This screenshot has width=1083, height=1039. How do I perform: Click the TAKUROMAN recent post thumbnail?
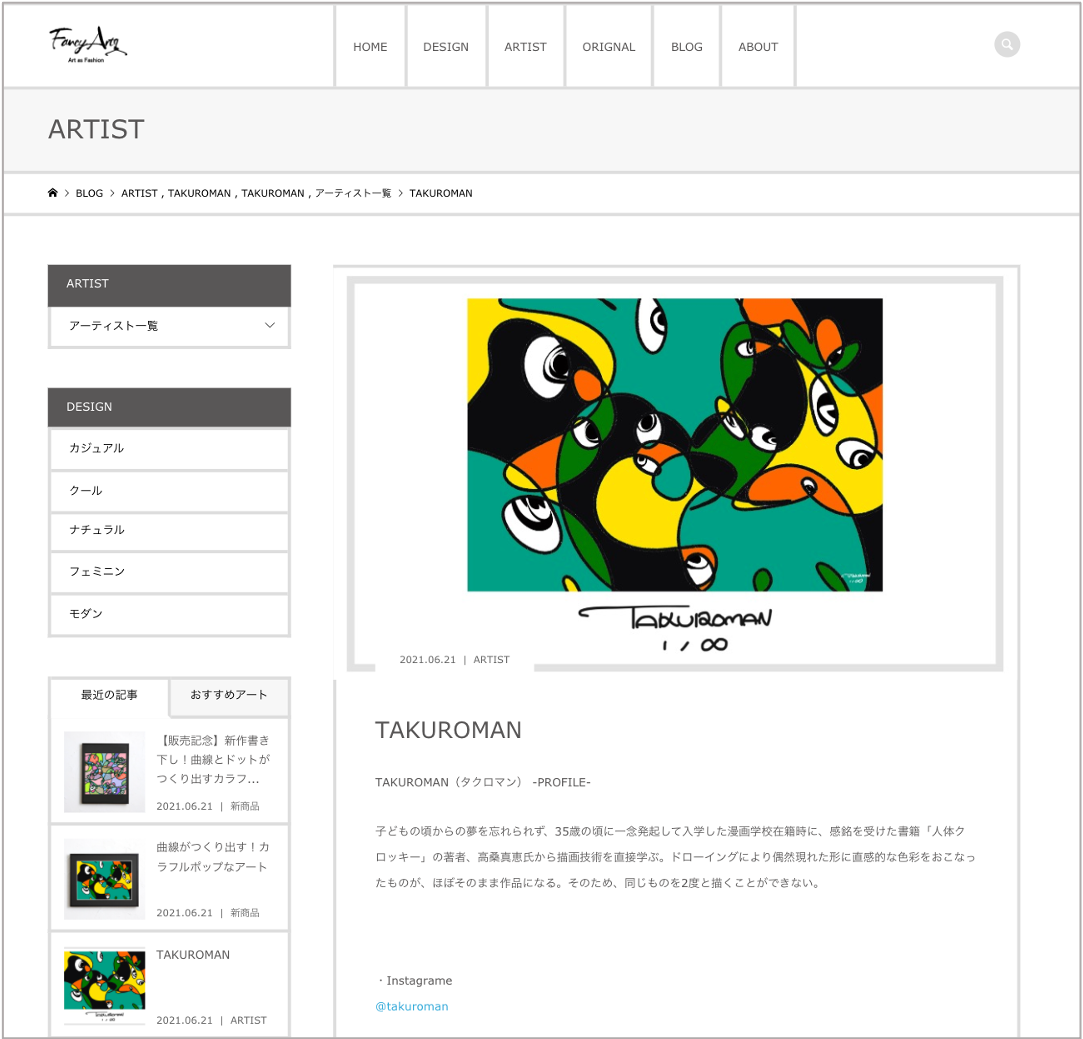tap(104, 986)
